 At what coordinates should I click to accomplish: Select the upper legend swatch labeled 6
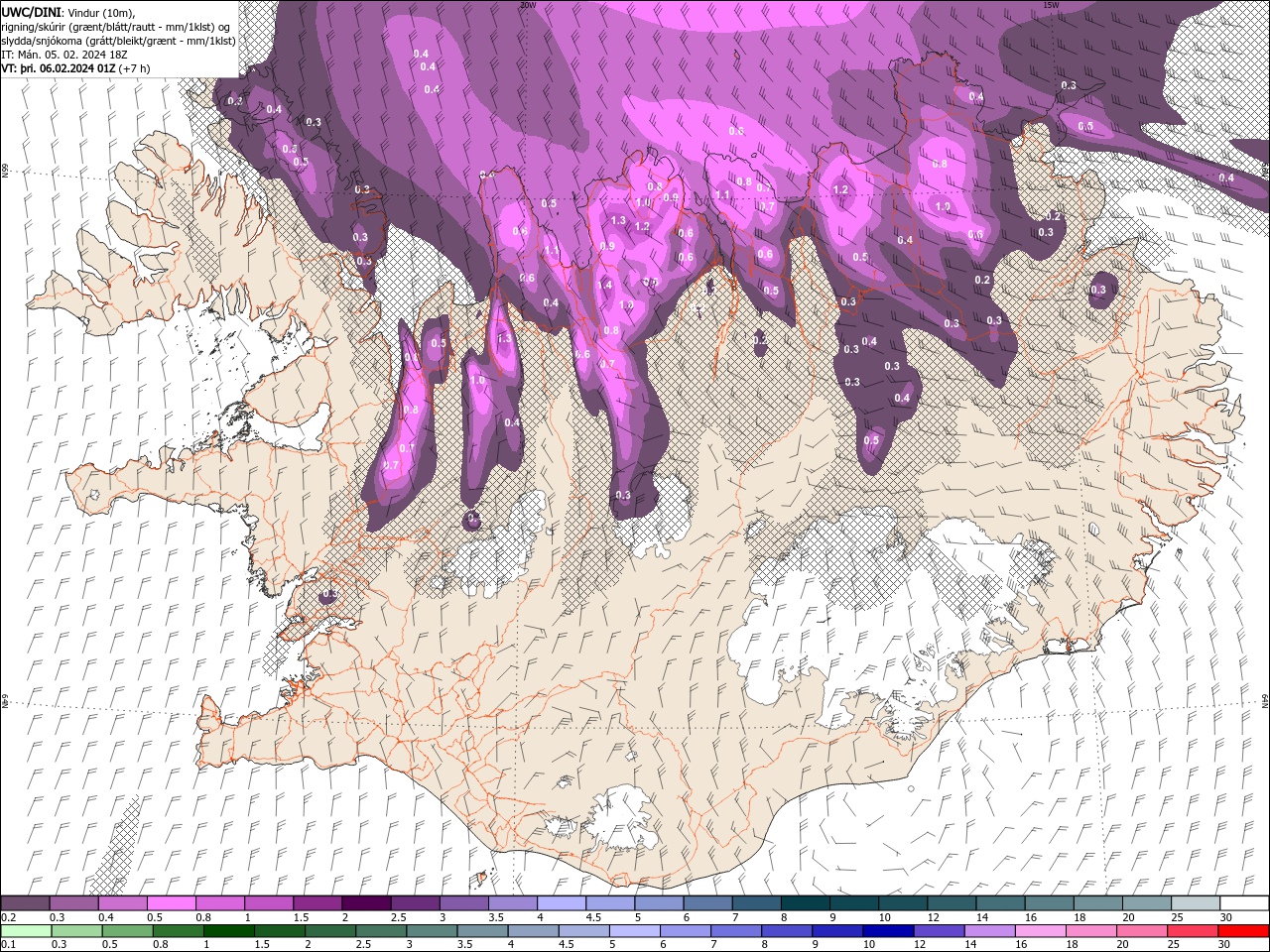click(707, 903)
